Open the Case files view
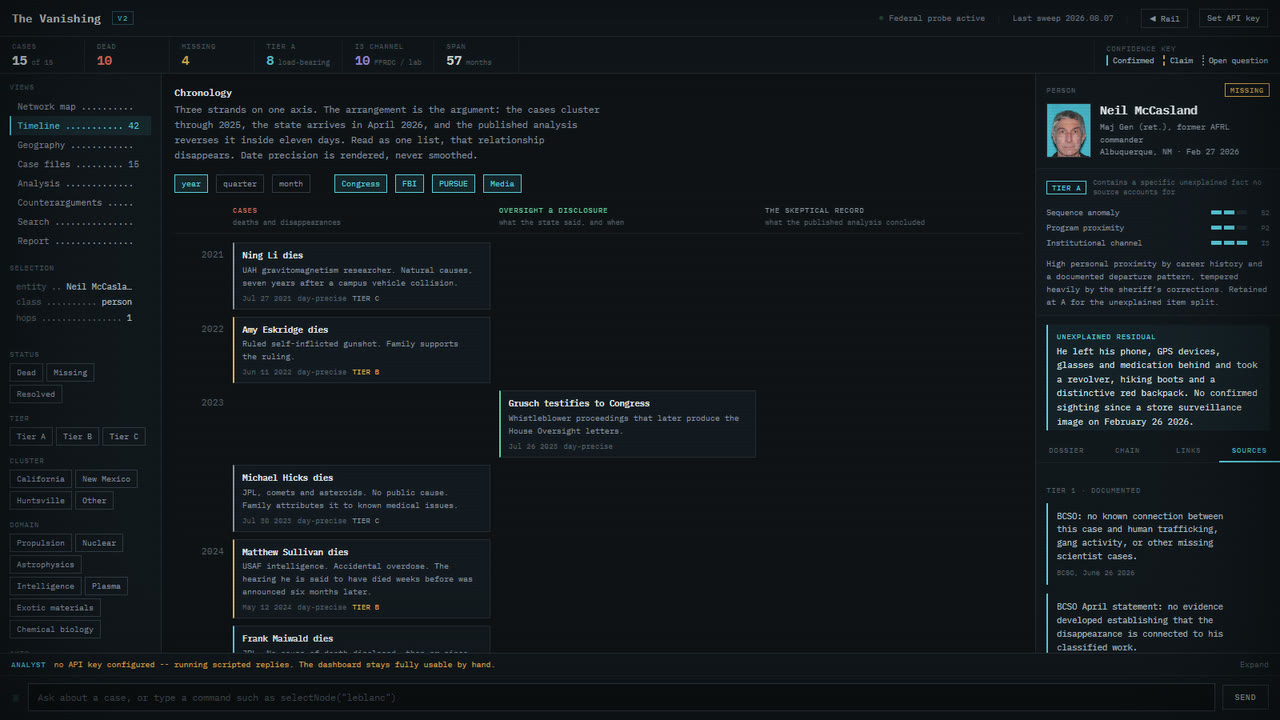 click(80, 164)
